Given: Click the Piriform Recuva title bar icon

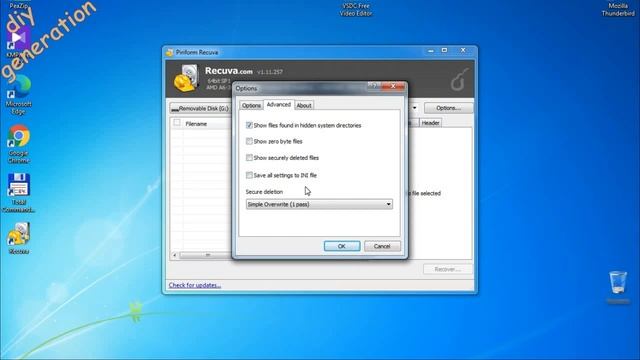Looking at the screenshot, I should 170,52.
